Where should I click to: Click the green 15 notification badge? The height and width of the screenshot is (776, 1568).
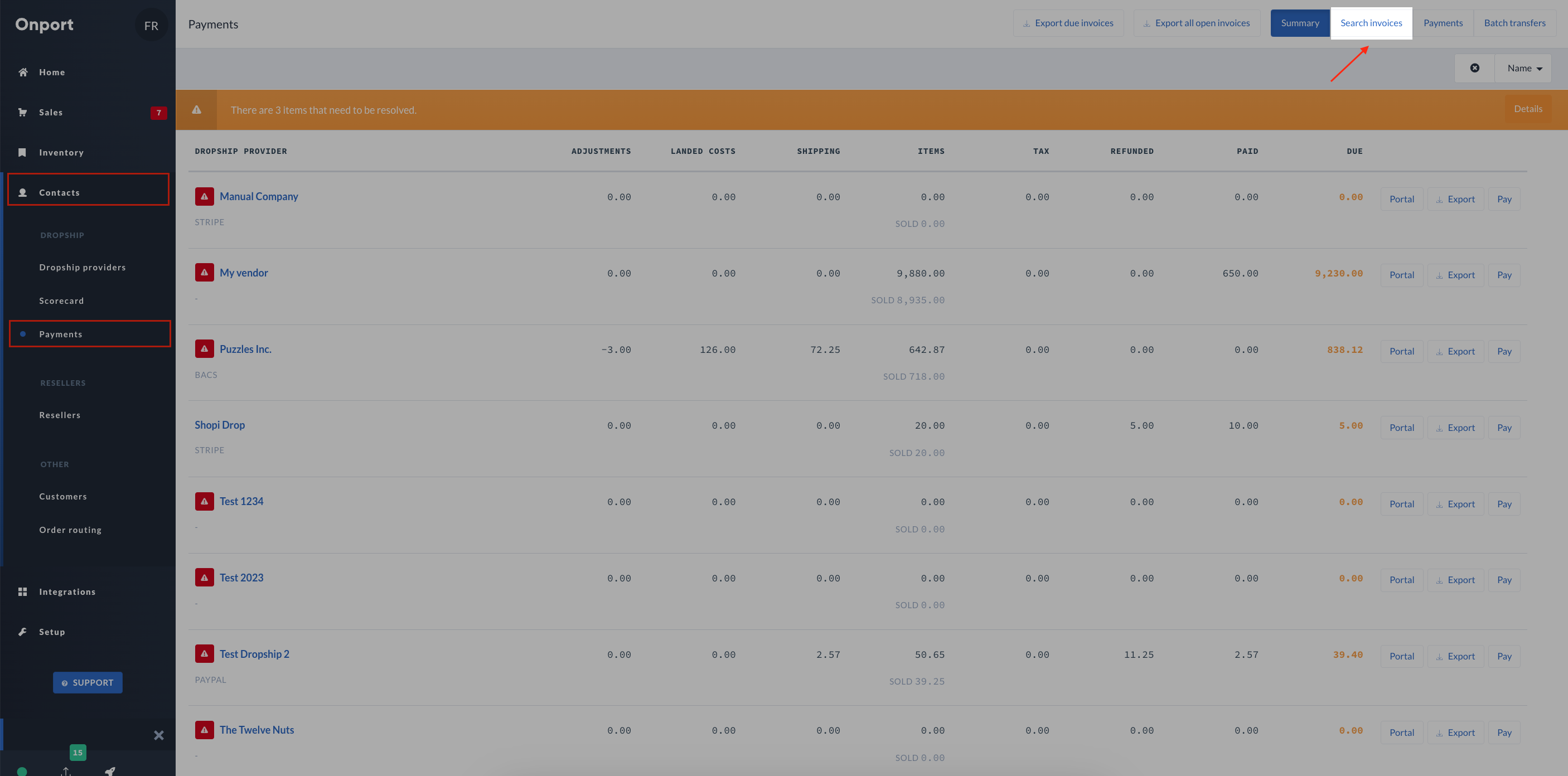click(x=78, y=752)
